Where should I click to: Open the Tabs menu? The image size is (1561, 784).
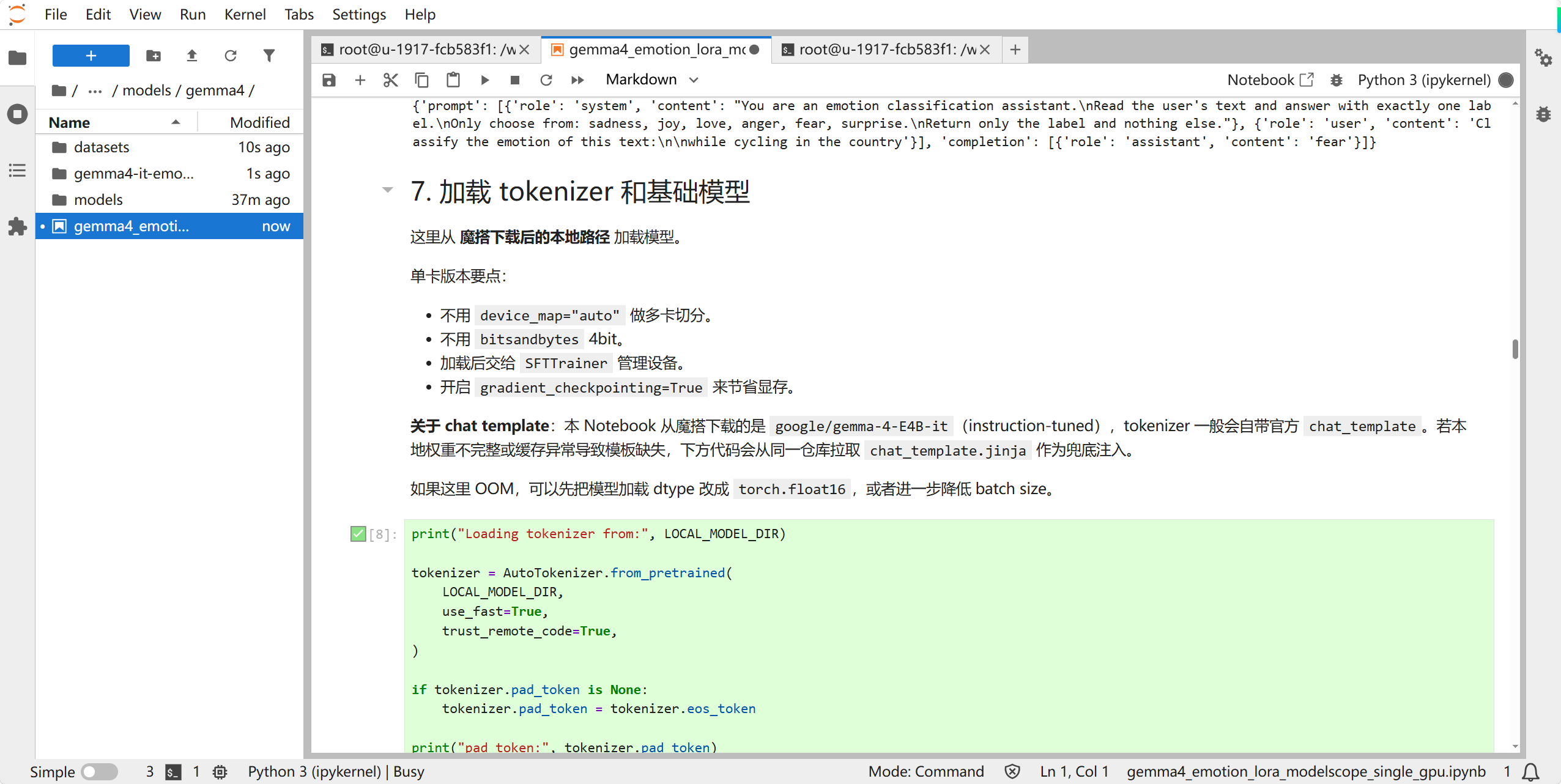click(298, 14)
